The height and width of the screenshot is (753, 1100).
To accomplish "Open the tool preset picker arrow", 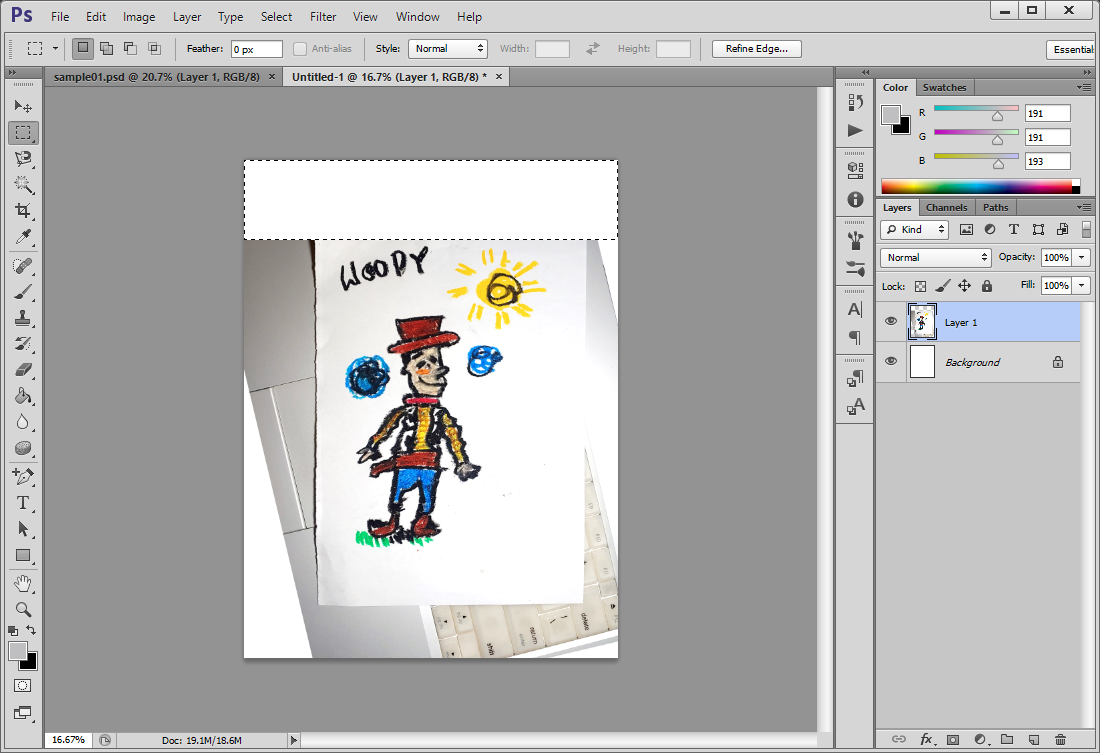I will [x=55, y=48].
